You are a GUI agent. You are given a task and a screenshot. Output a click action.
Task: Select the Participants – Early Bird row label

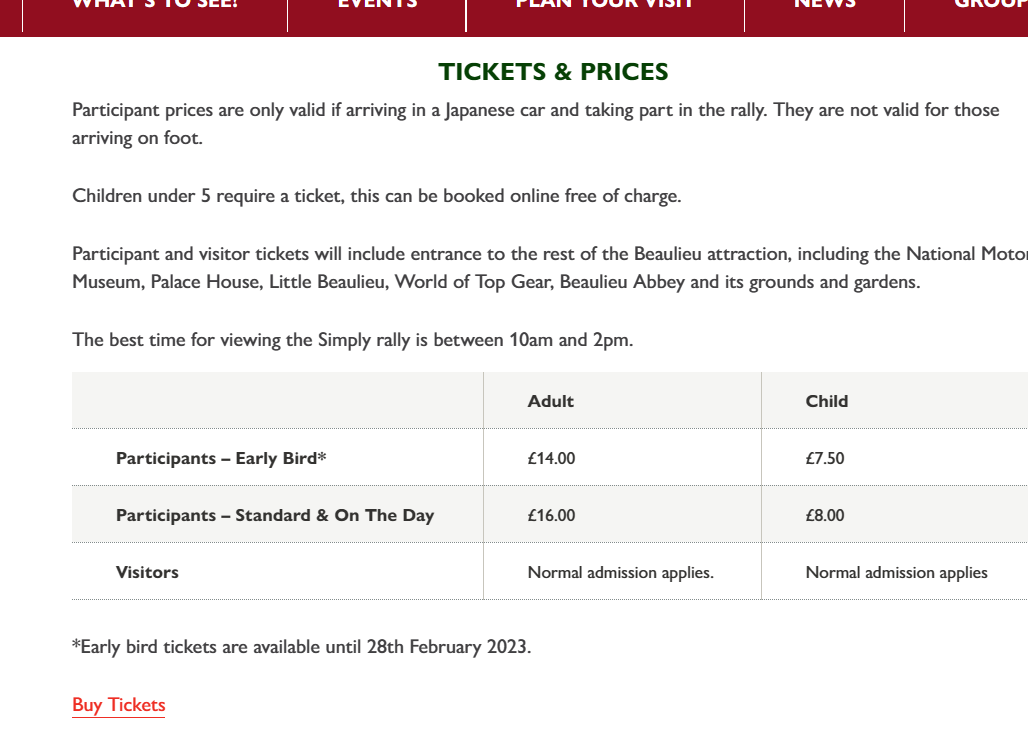(x=221, y=458)
